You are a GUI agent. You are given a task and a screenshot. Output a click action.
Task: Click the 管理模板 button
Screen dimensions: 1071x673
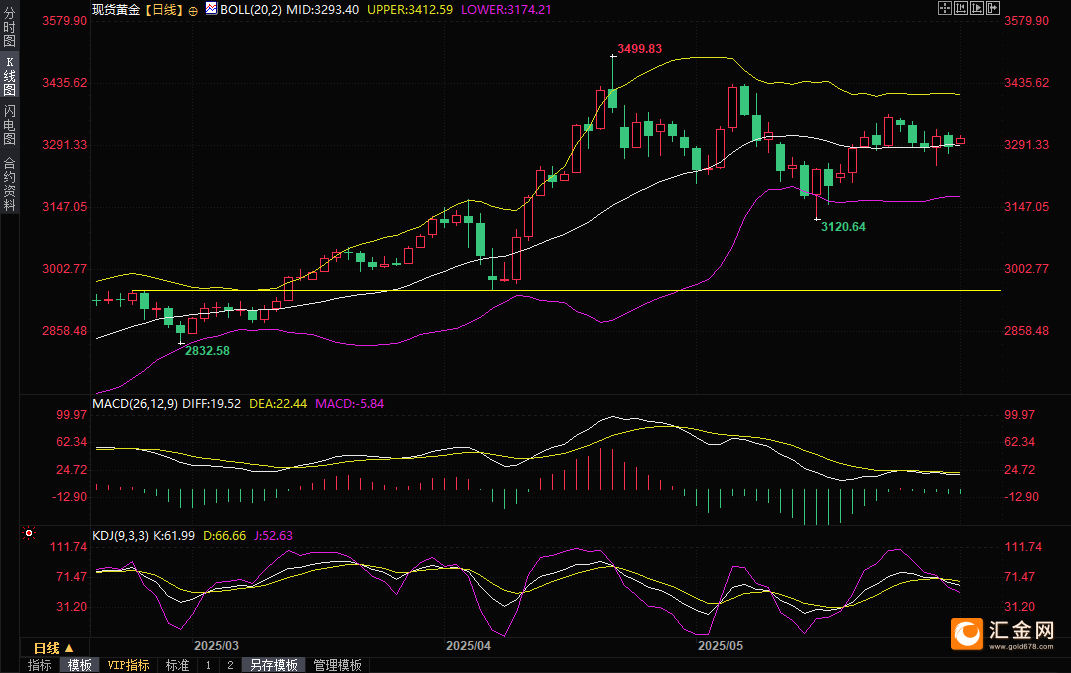[x=337, y=665]
